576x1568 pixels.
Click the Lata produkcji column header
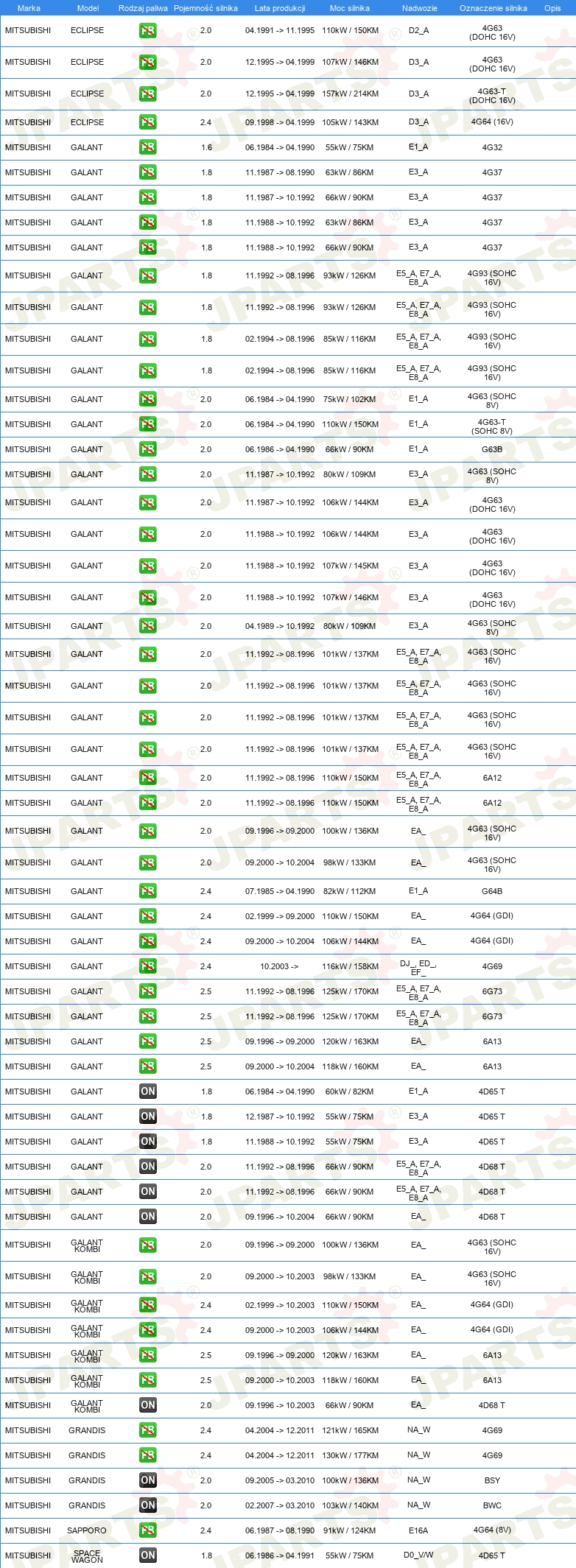pyautogui.click(x=280, y=8)
